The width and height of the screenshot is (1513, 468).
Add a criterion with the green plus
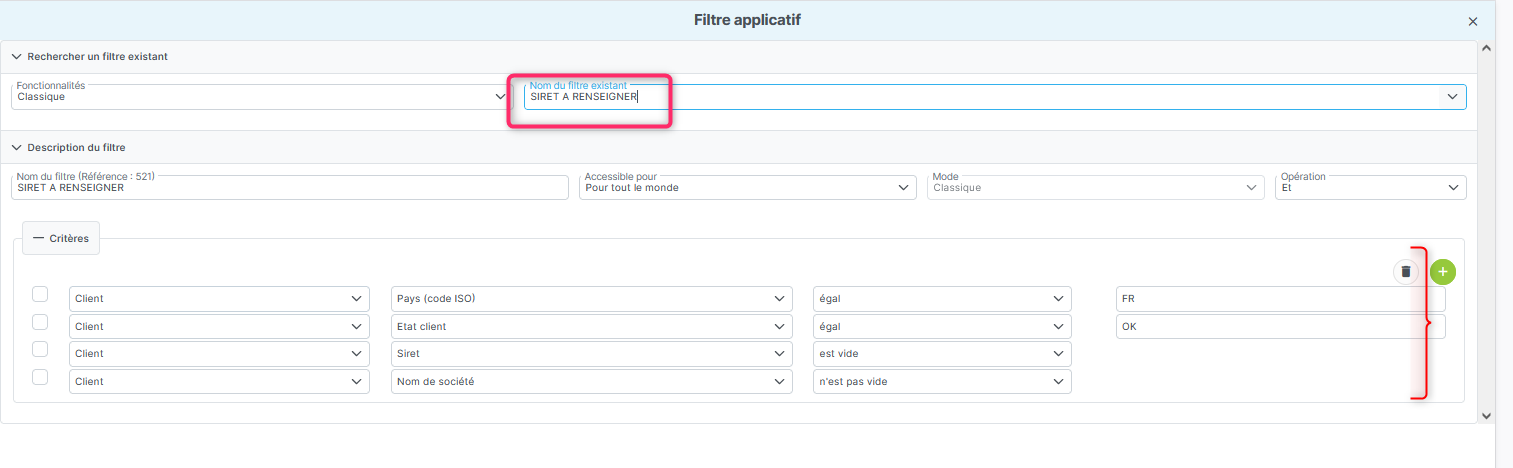point(1443,271)
